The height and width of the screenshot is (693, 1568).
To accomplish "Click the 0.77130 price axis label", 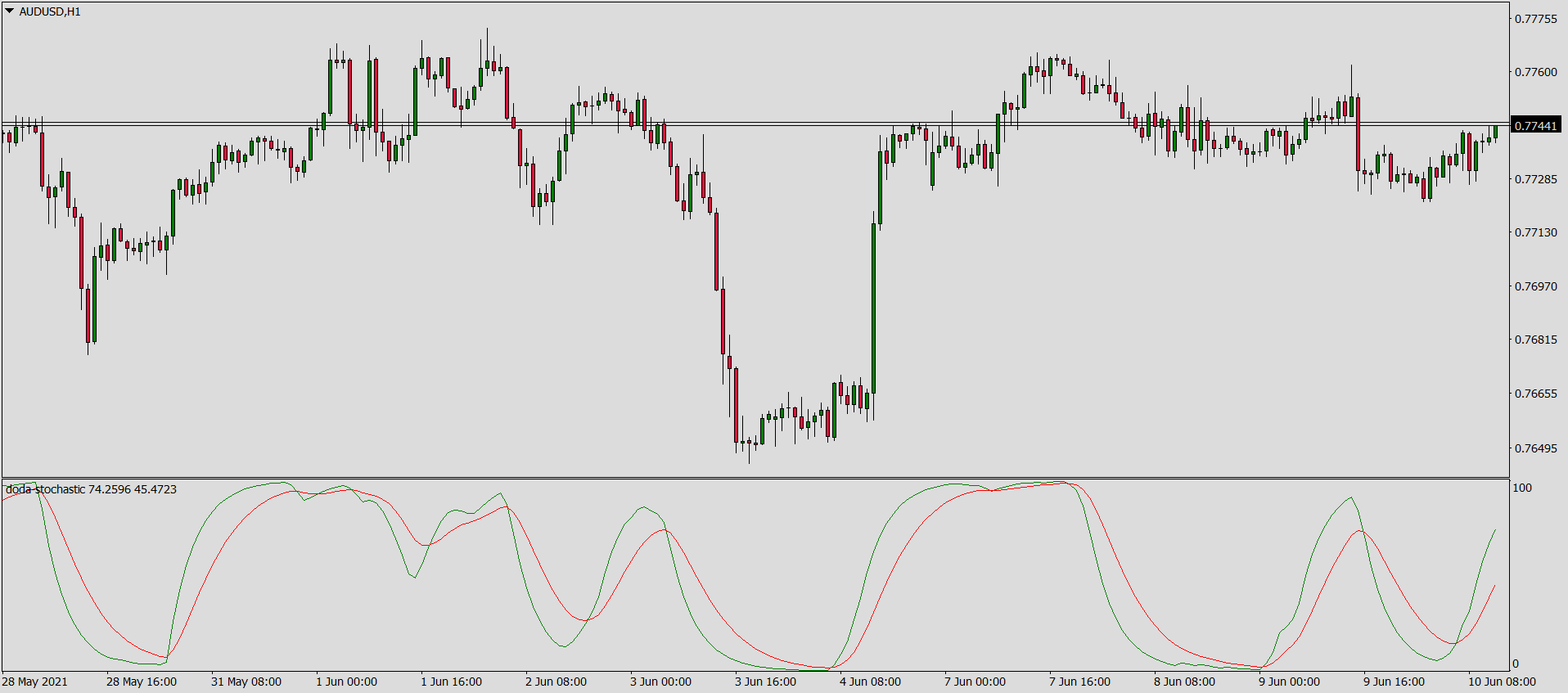I will 1536,232.
